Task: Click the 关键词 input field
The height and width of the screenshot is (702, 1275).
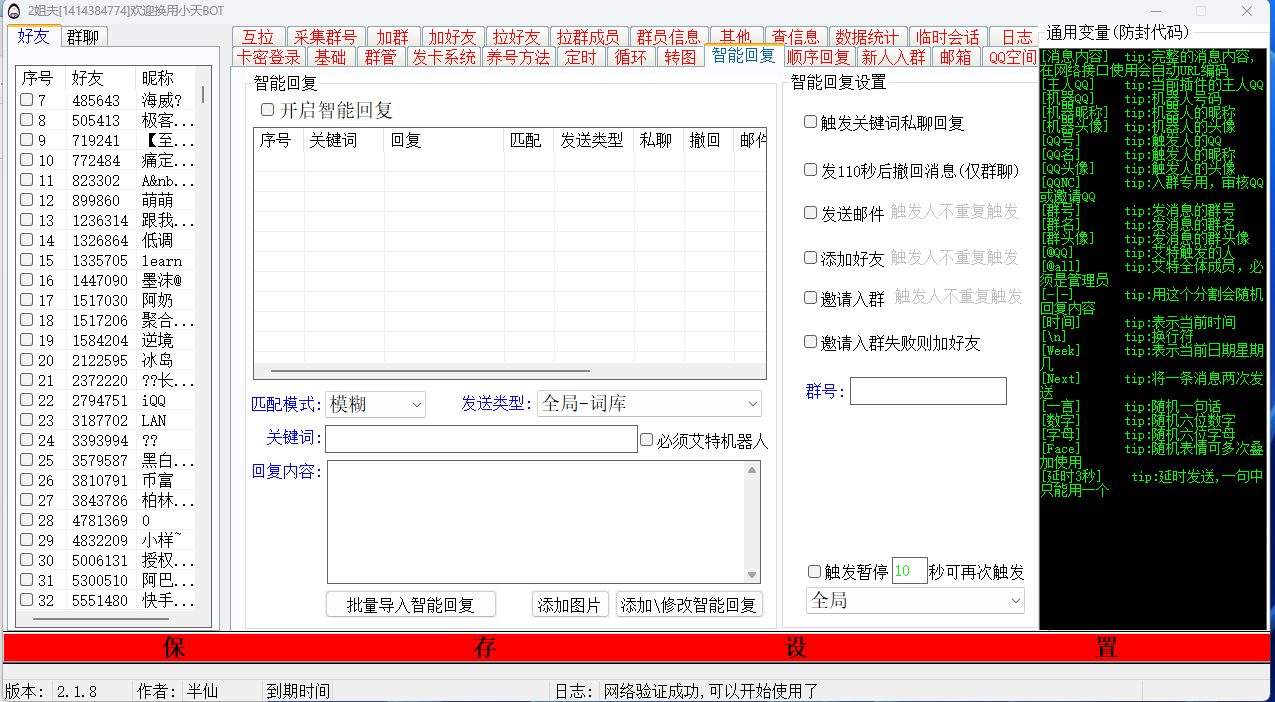Action: (x=481, y=439)
